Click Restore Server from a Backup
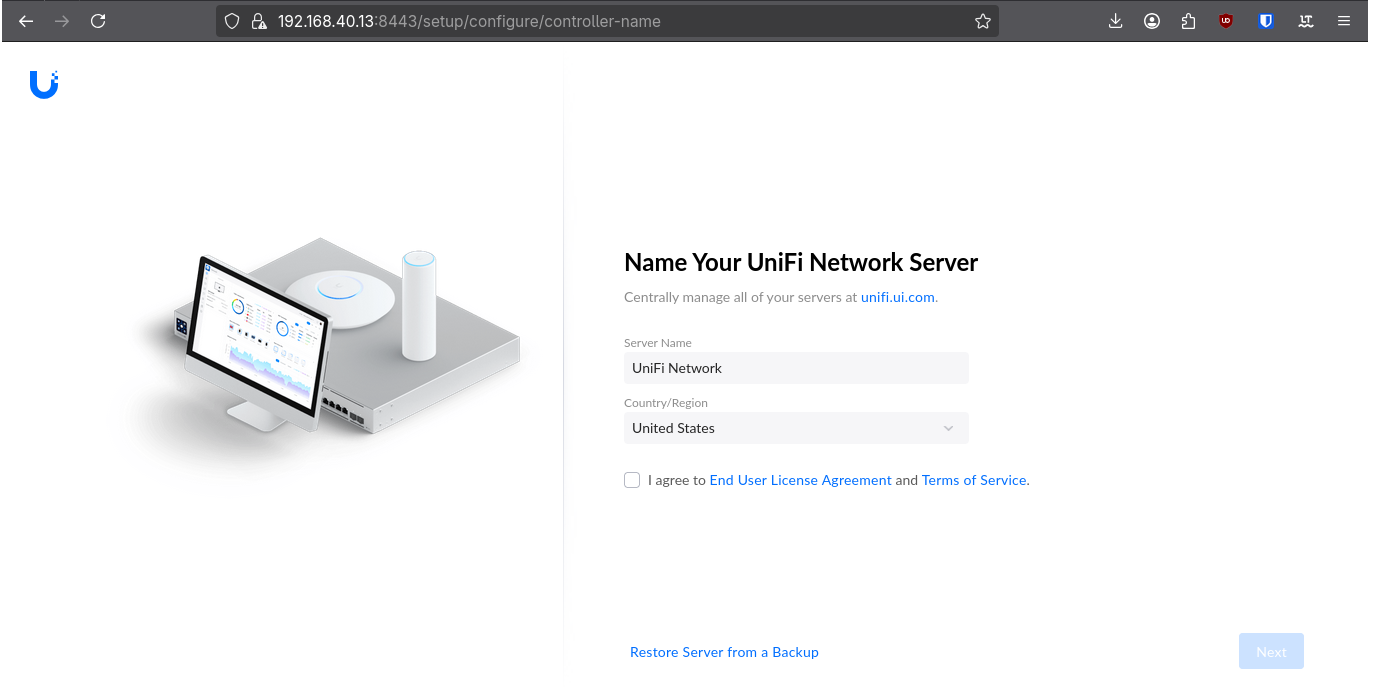This screenshot has height=687, width=1378. 724,652
